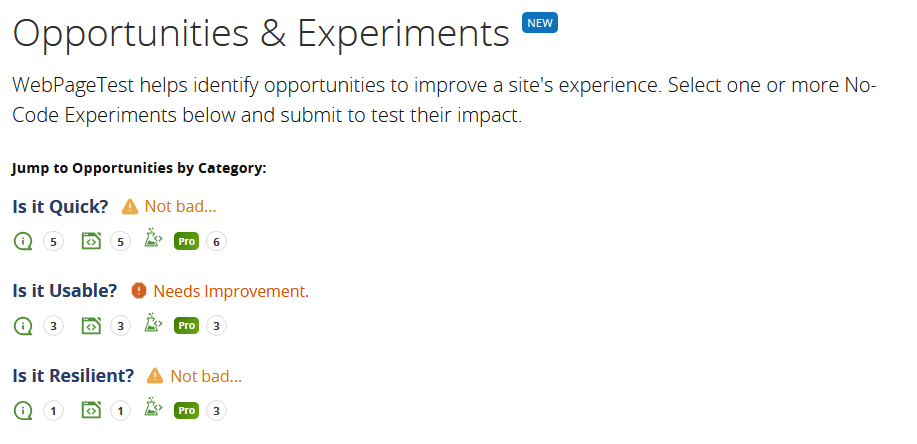Click the Needs Improvement status text
The height and width of the screenshot is (444, 917).
[x=231, y=291]
